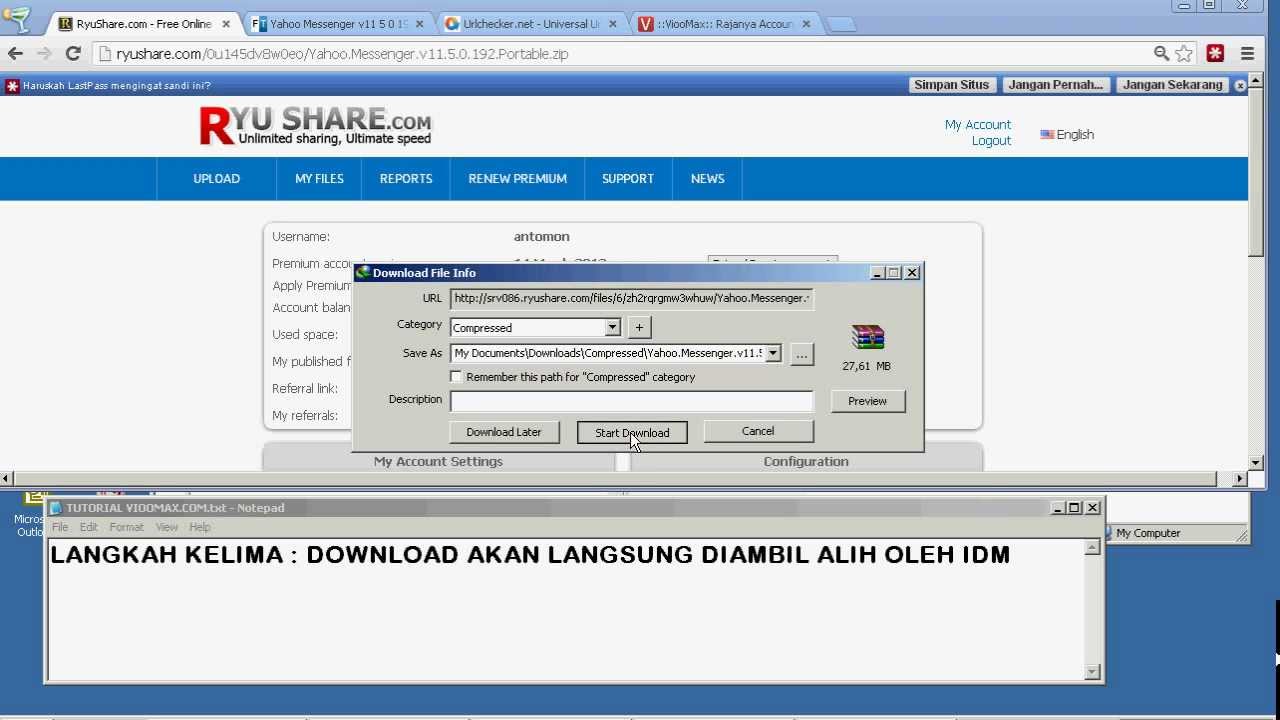Click the Preview button
The image size is (1280, 720).
click(x=867, y=401)
